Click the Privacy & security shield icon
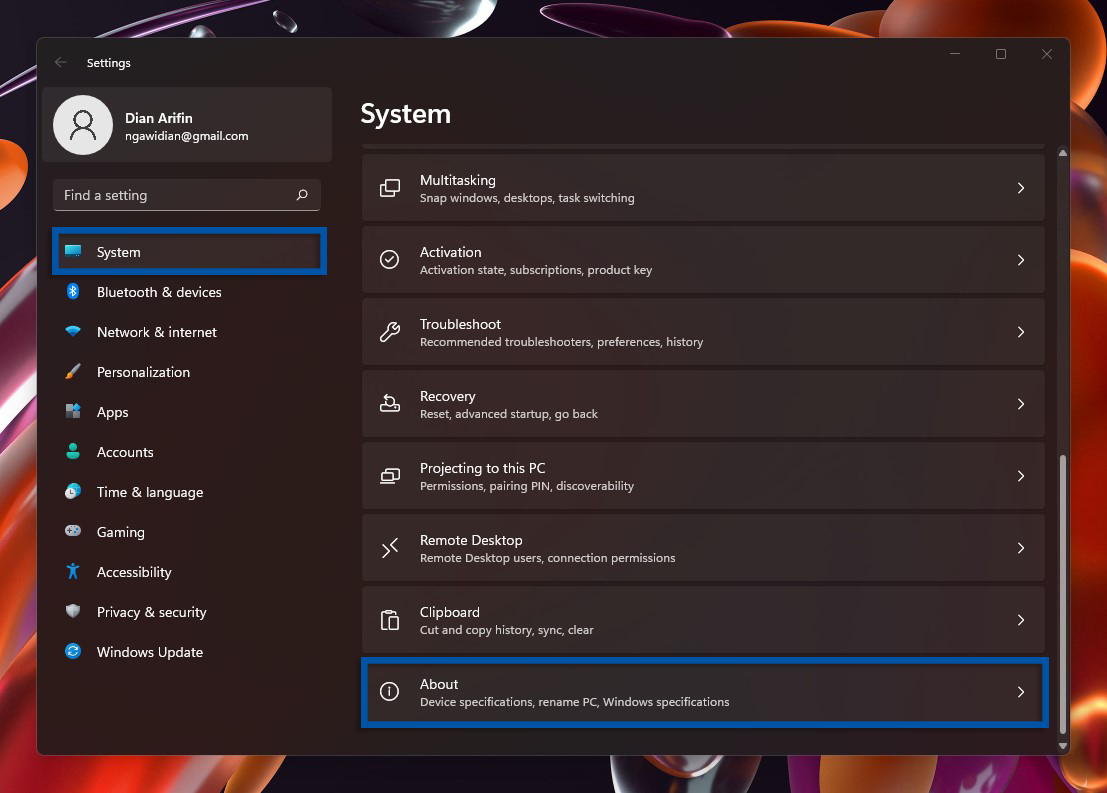This screenshot has height=793, width=1107. click(73, 611)
